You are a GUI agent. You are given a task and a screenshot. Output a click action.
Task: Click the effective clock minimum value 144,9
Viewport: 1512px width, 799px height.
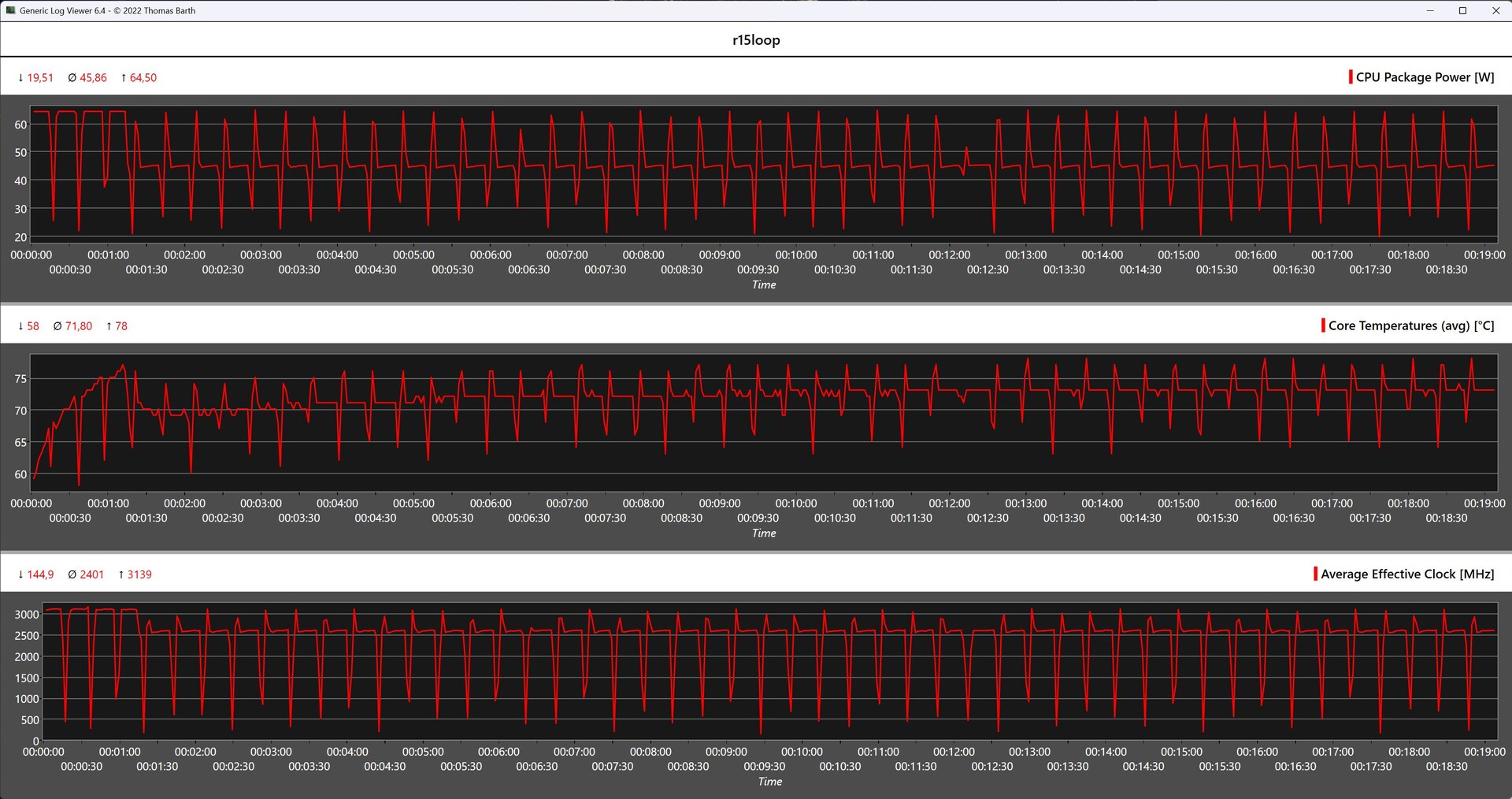40,574
